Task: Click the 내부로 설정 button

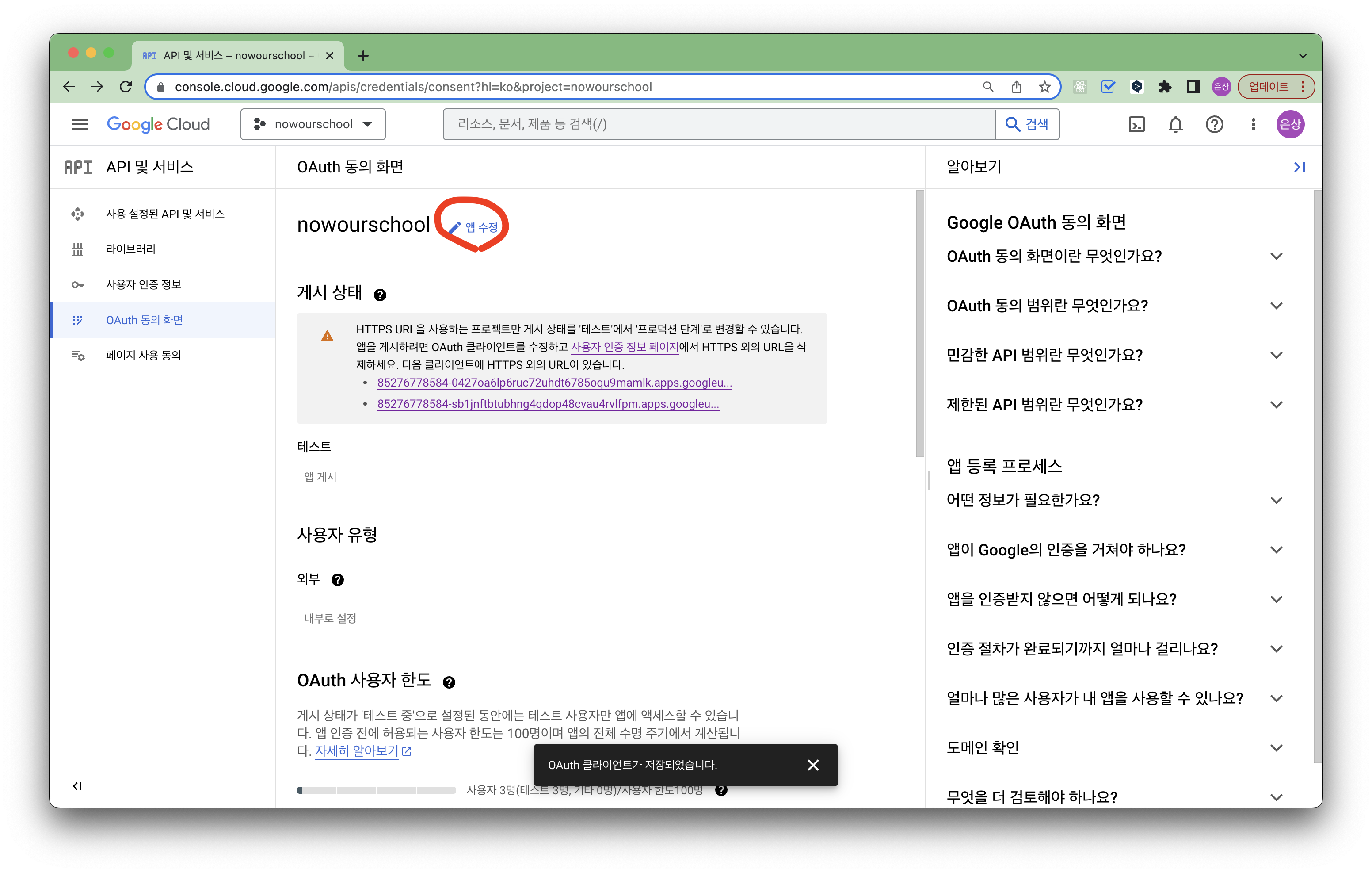Action: (330, 619)
